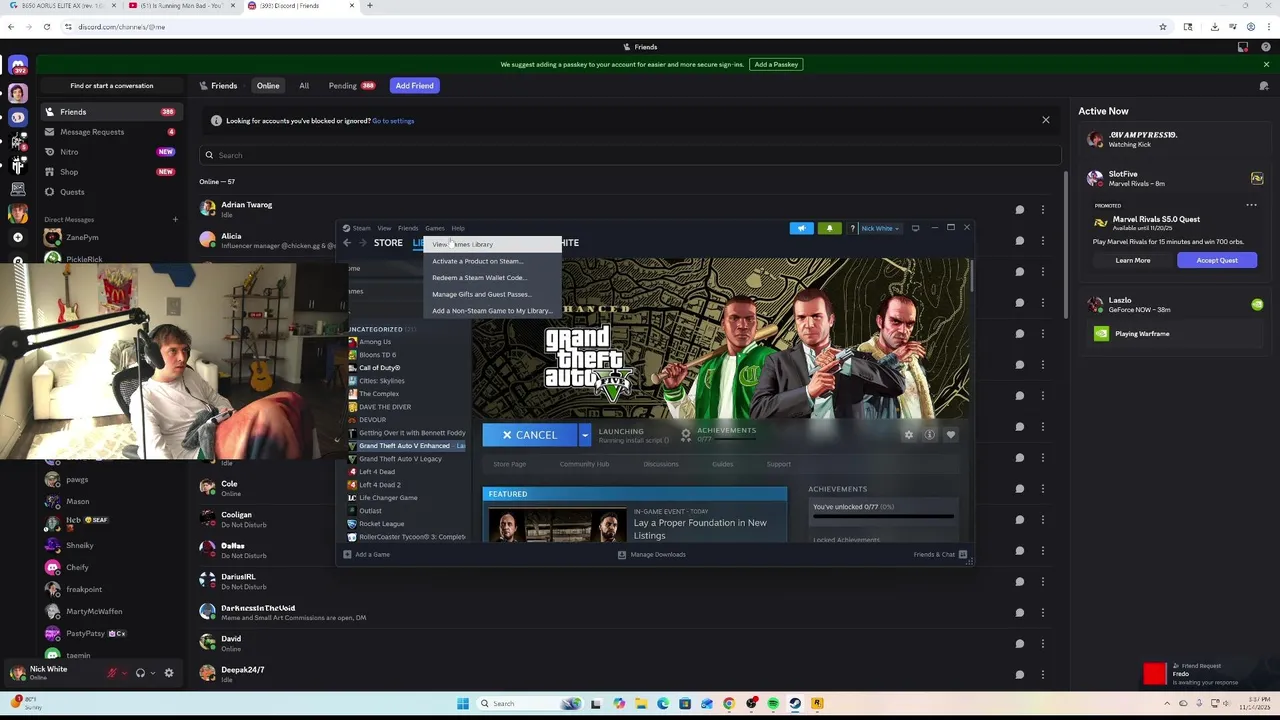Switch to the All friends tab
Viewport: 1280px width, 720px height.
click(x=304, y=86)
